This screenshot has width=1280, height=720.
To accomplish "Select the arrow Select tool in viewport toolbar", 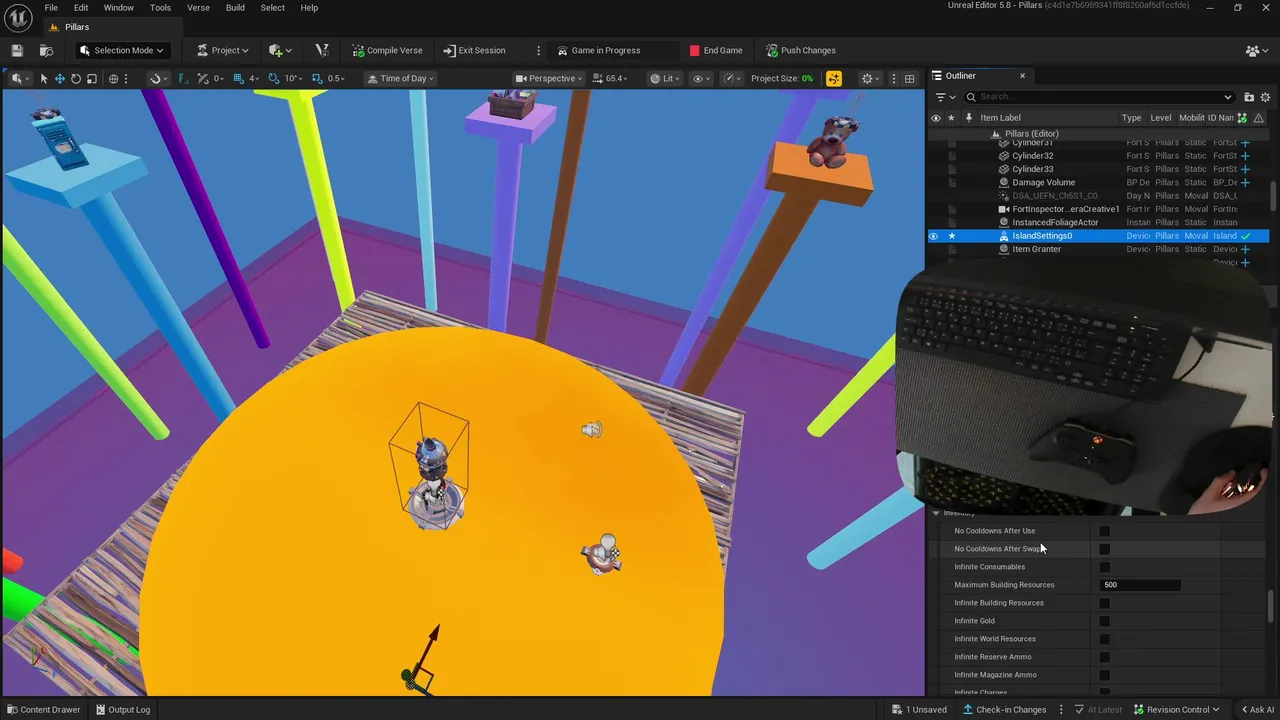I will [43, 78].
